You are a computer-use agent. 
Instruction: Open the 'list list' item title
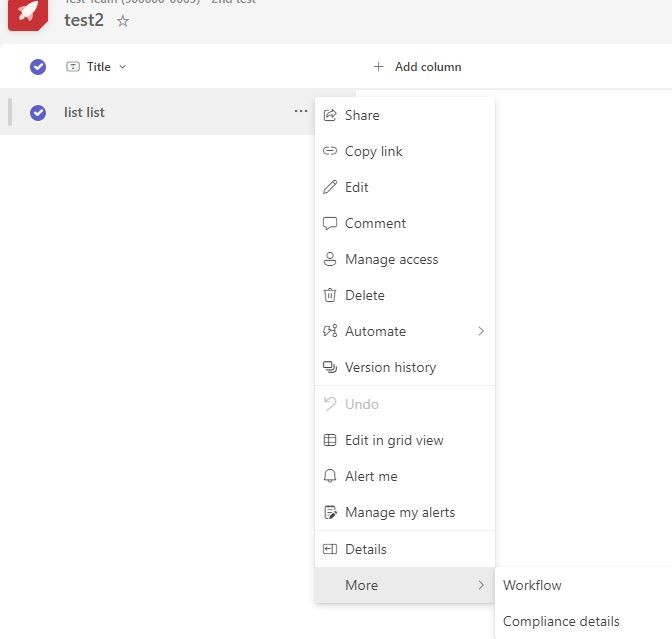[x=84, y=112]
